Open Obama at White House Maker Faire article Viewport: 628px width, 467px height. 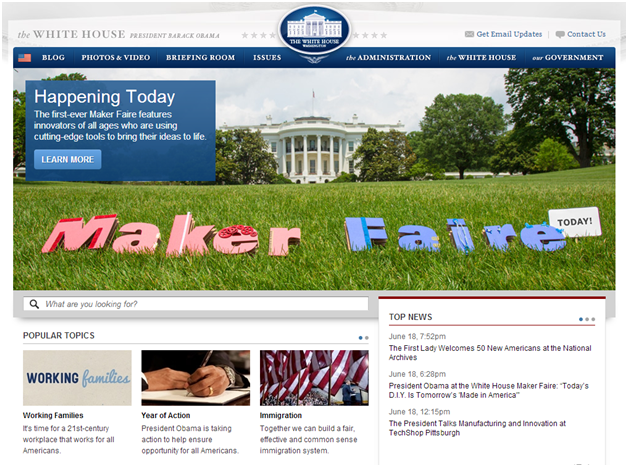[x=489, y=391]
